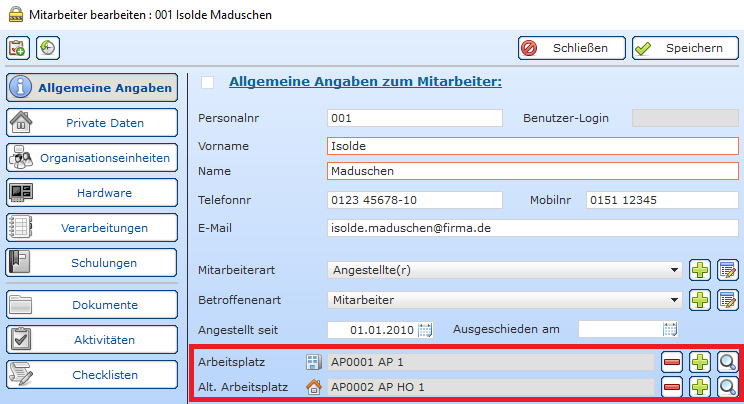Click the Schließen button

(572, 48)
